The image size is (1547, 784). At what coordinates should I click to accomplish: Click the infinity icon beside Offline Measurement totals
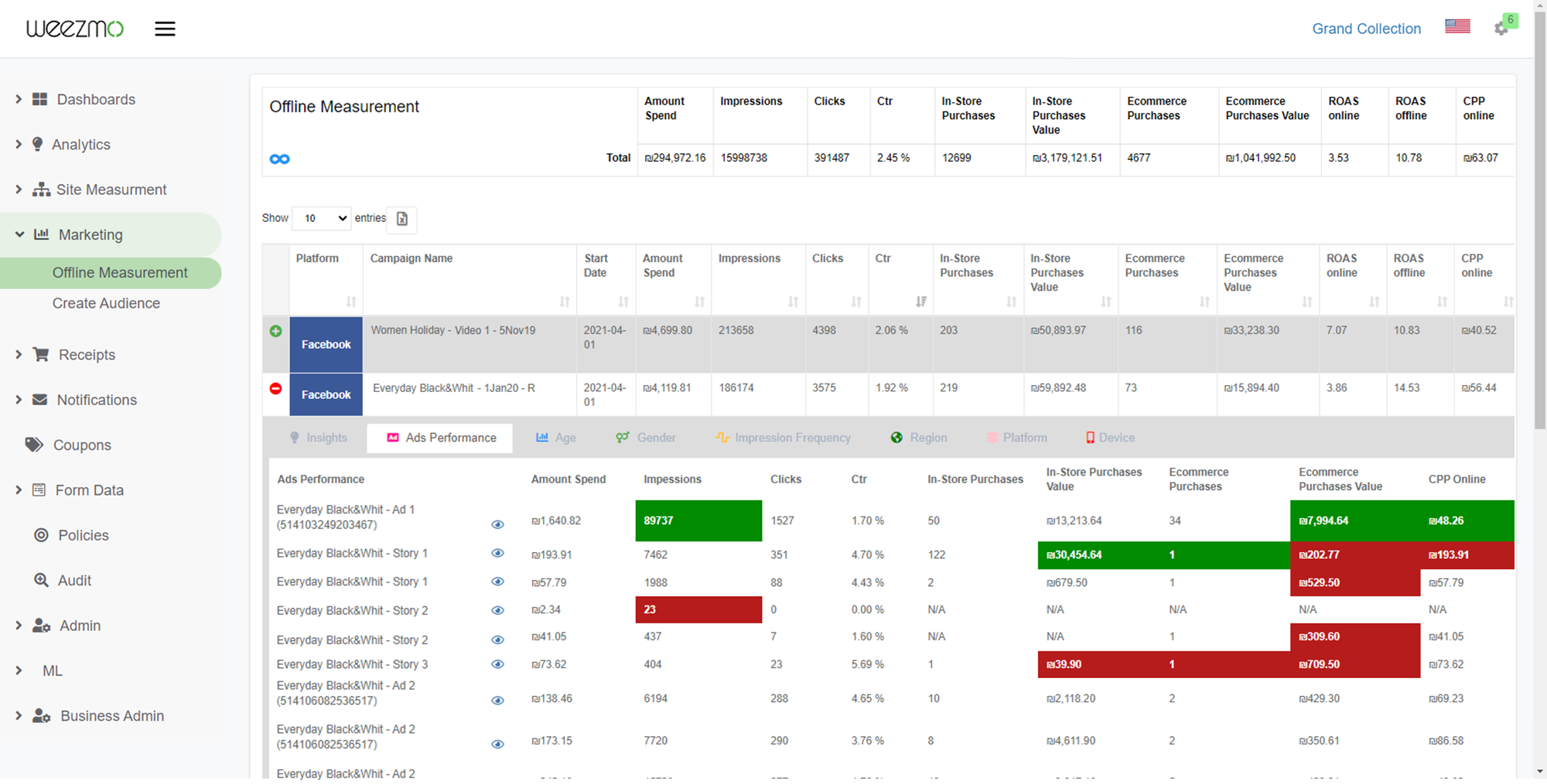280,159
